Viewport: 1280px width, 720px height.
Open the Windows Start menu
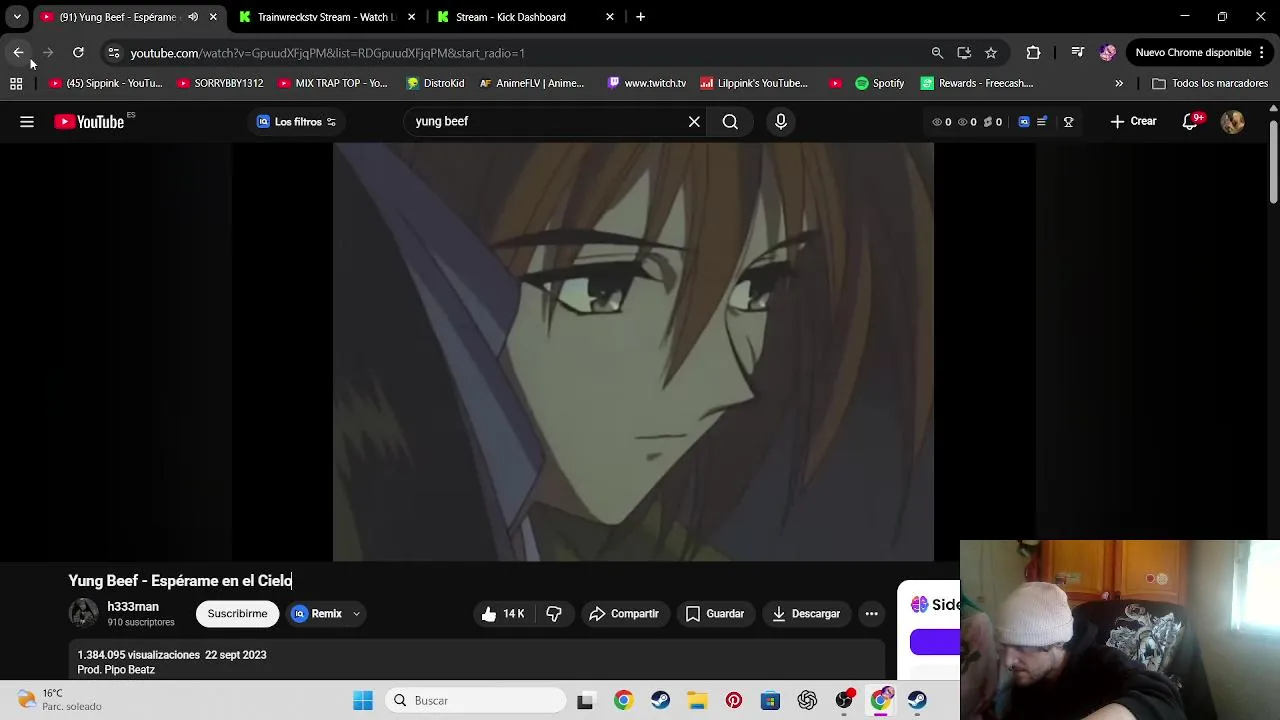coord(363,701)
